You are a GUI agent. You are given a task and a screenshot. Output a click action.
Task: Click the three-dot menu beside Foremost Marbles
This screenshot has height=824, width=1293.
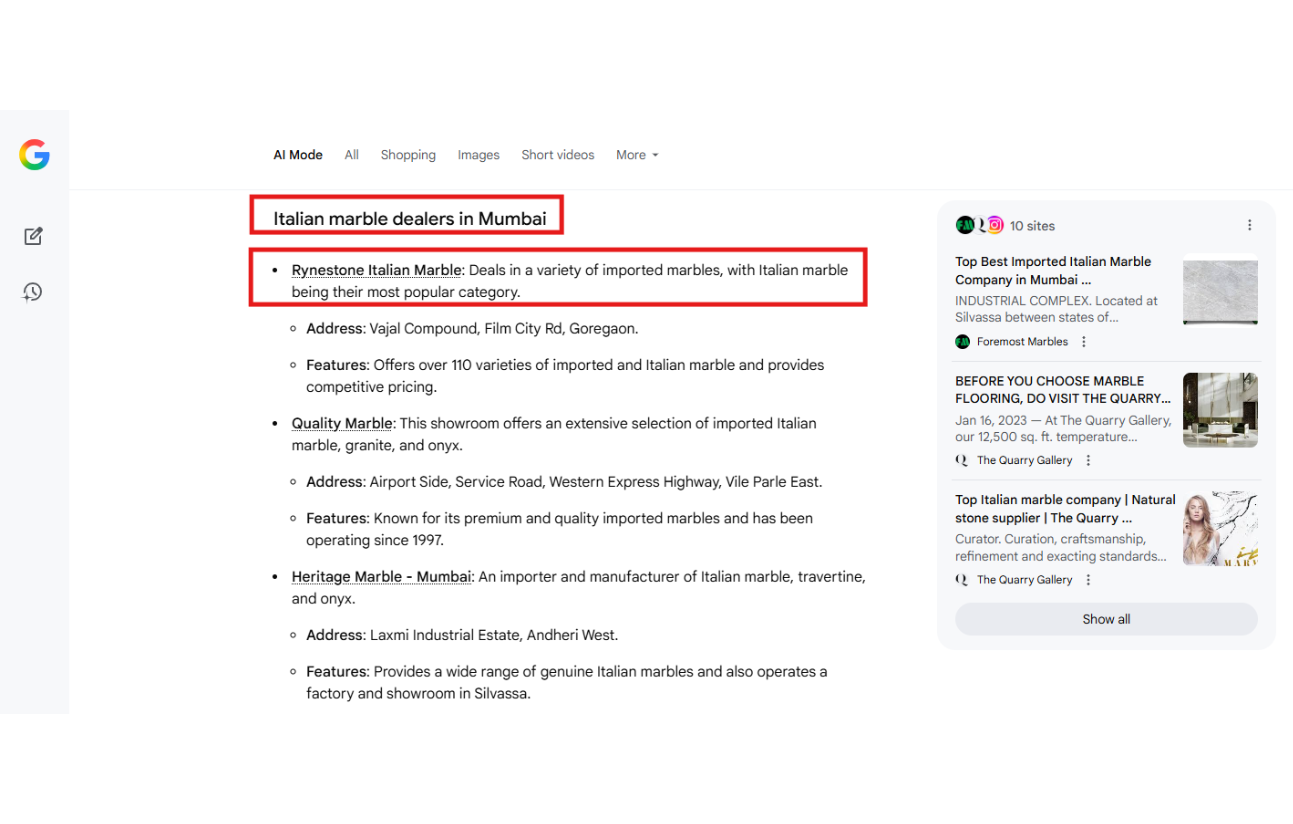click(x=1084, y=342)
